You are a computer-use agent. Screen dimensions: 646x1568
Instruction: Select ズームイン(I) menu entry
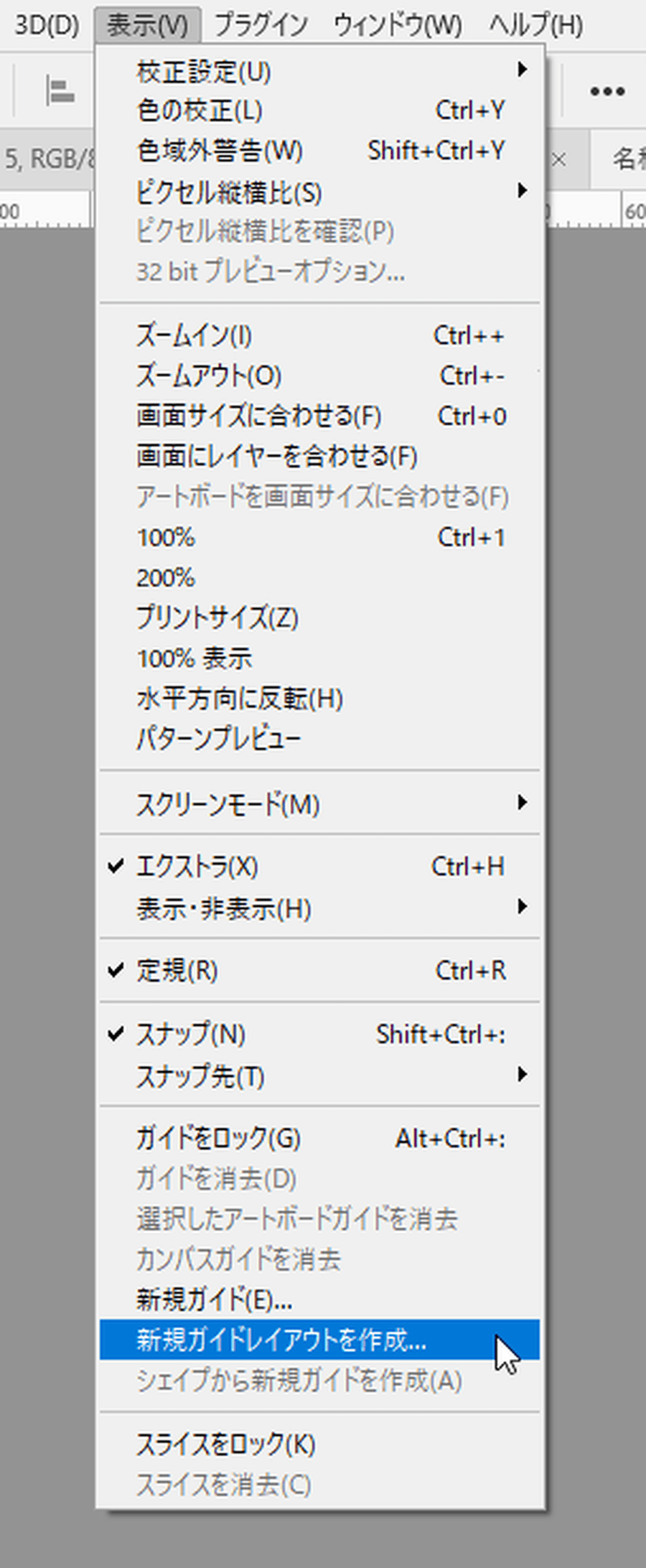[x=194, y=335]
